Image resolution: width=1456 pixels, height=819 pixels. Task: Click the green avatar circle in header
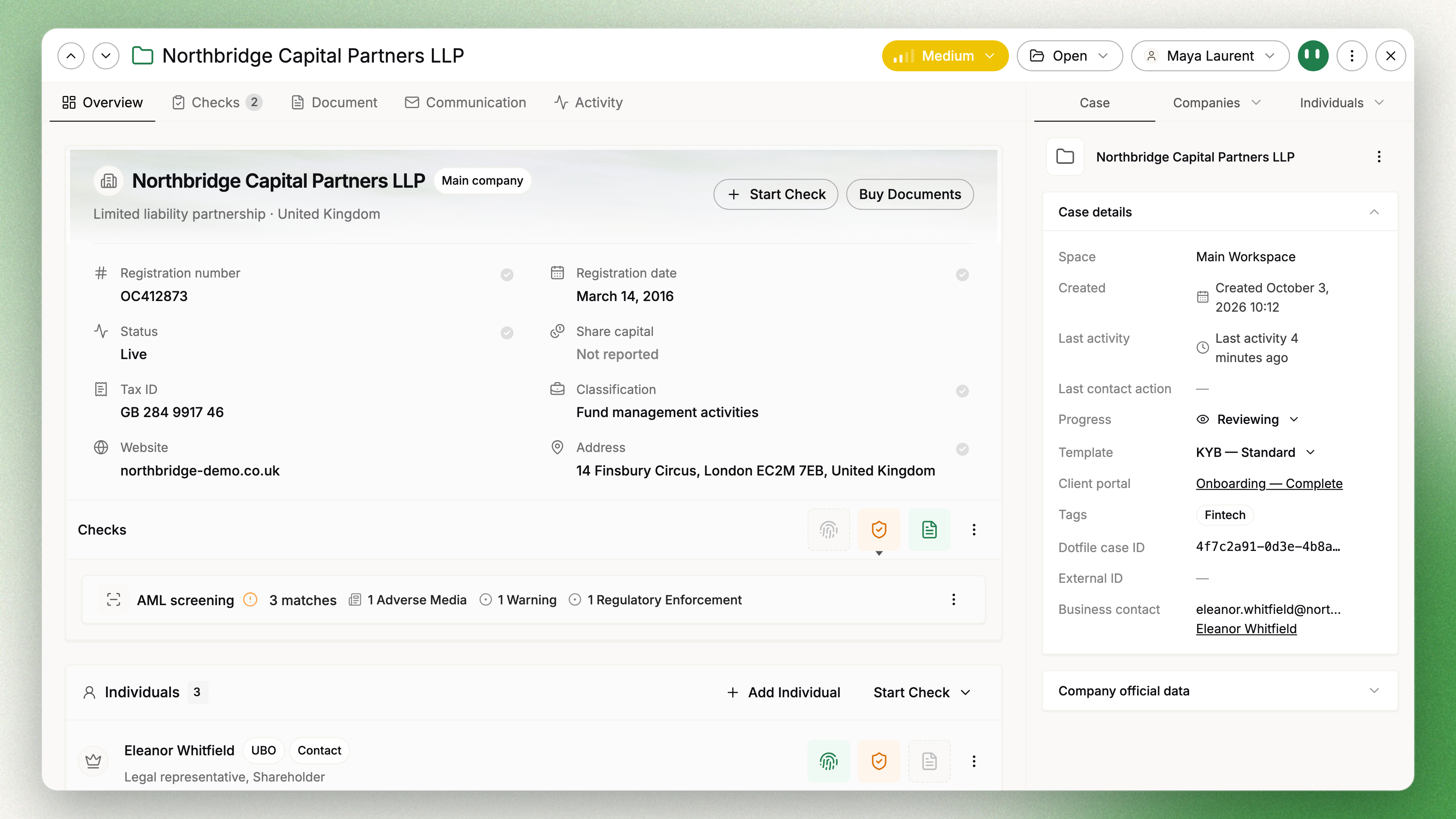point(1313,55)
